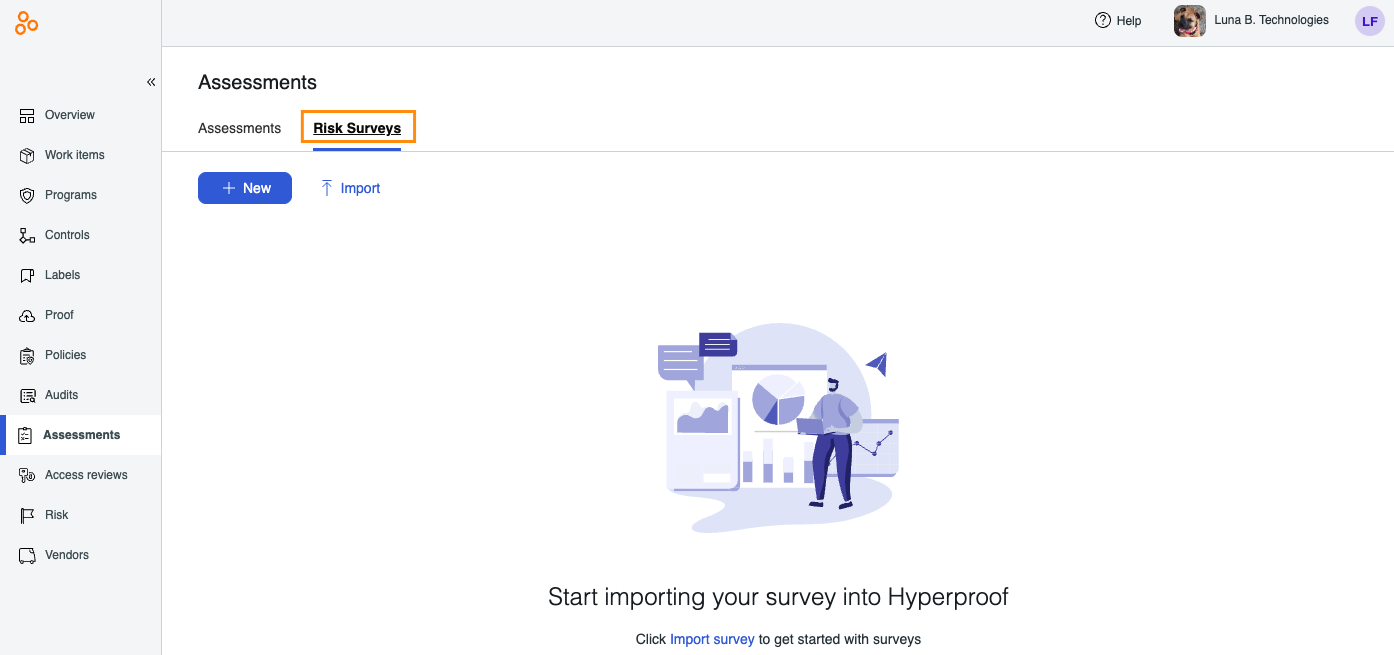Click the Hyperproof logo in the top corner

click(25, 21)
